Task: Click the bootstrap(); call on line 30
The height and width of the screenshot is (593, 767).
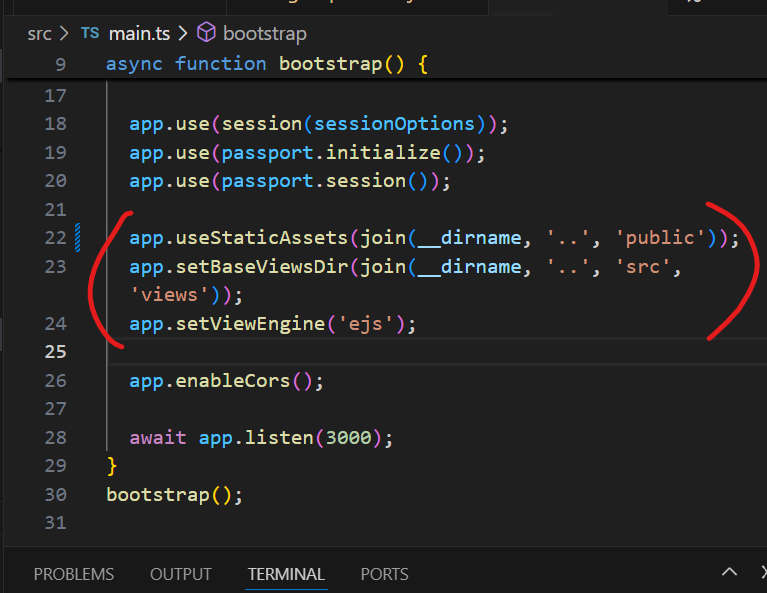Action: pyautogui.click(x=174, y=495)
